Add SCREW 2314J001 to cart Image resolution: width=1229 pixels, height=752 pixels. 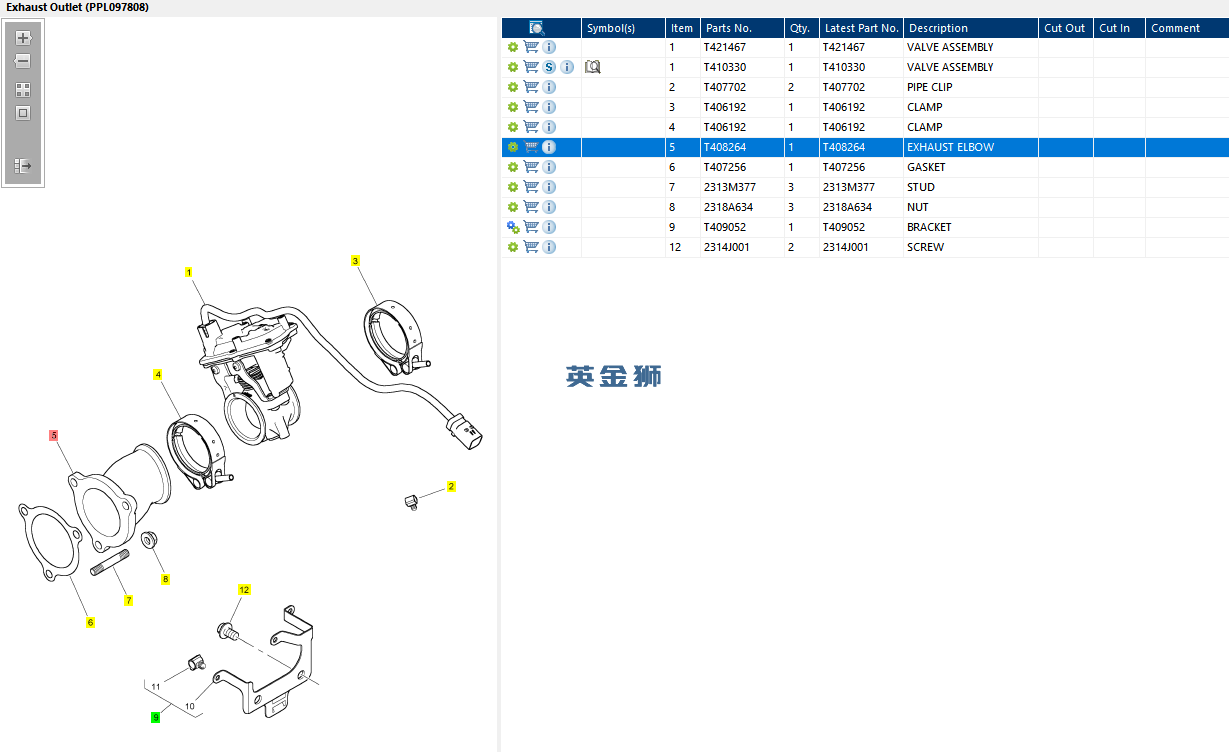pos(531,247)
